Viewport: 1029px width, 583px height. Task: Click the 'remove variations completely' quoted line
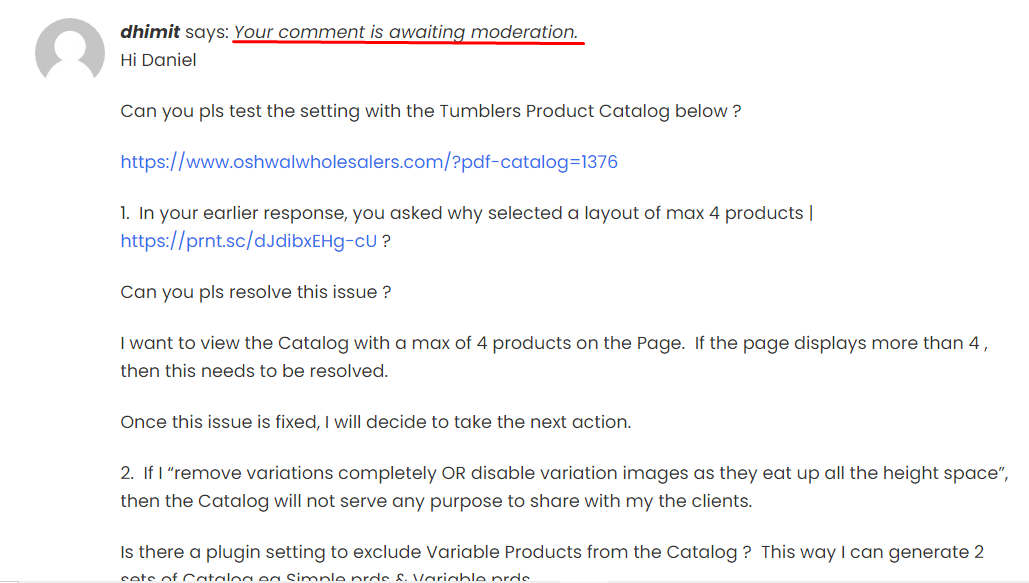(564, 473)
